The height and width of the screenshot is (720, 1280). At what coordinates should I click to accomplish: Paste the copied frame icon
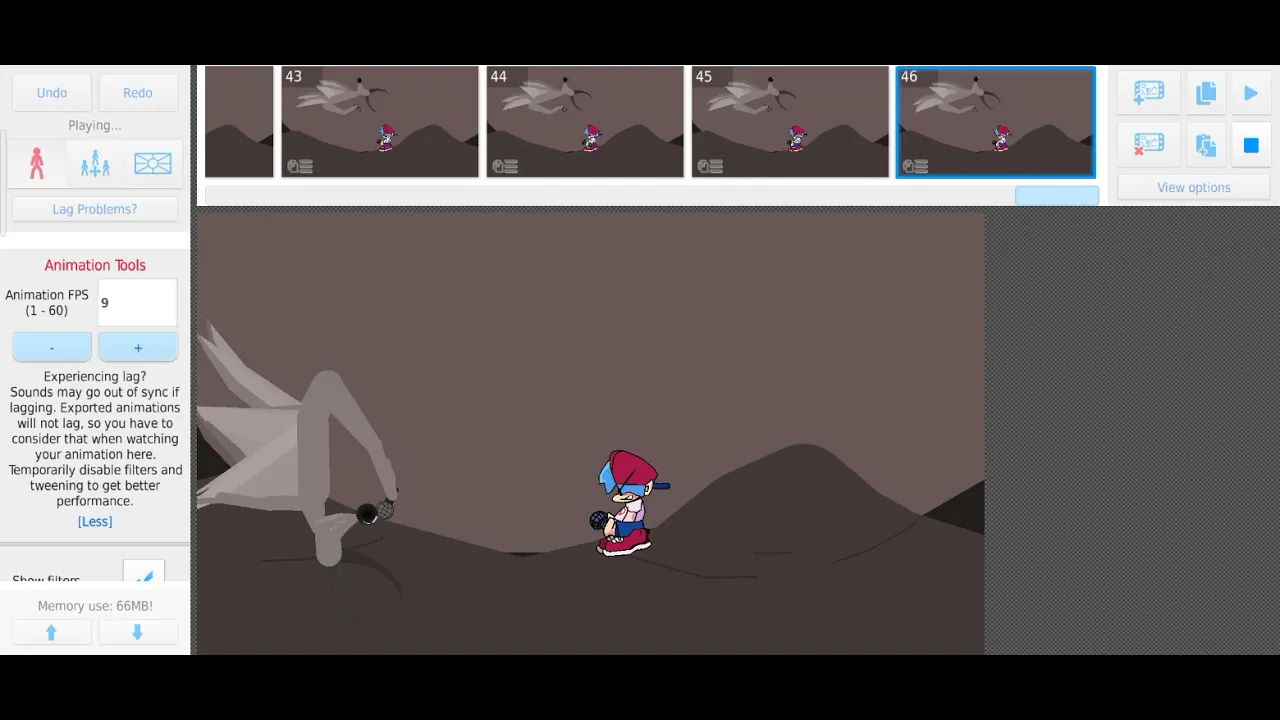(1206, 145)
